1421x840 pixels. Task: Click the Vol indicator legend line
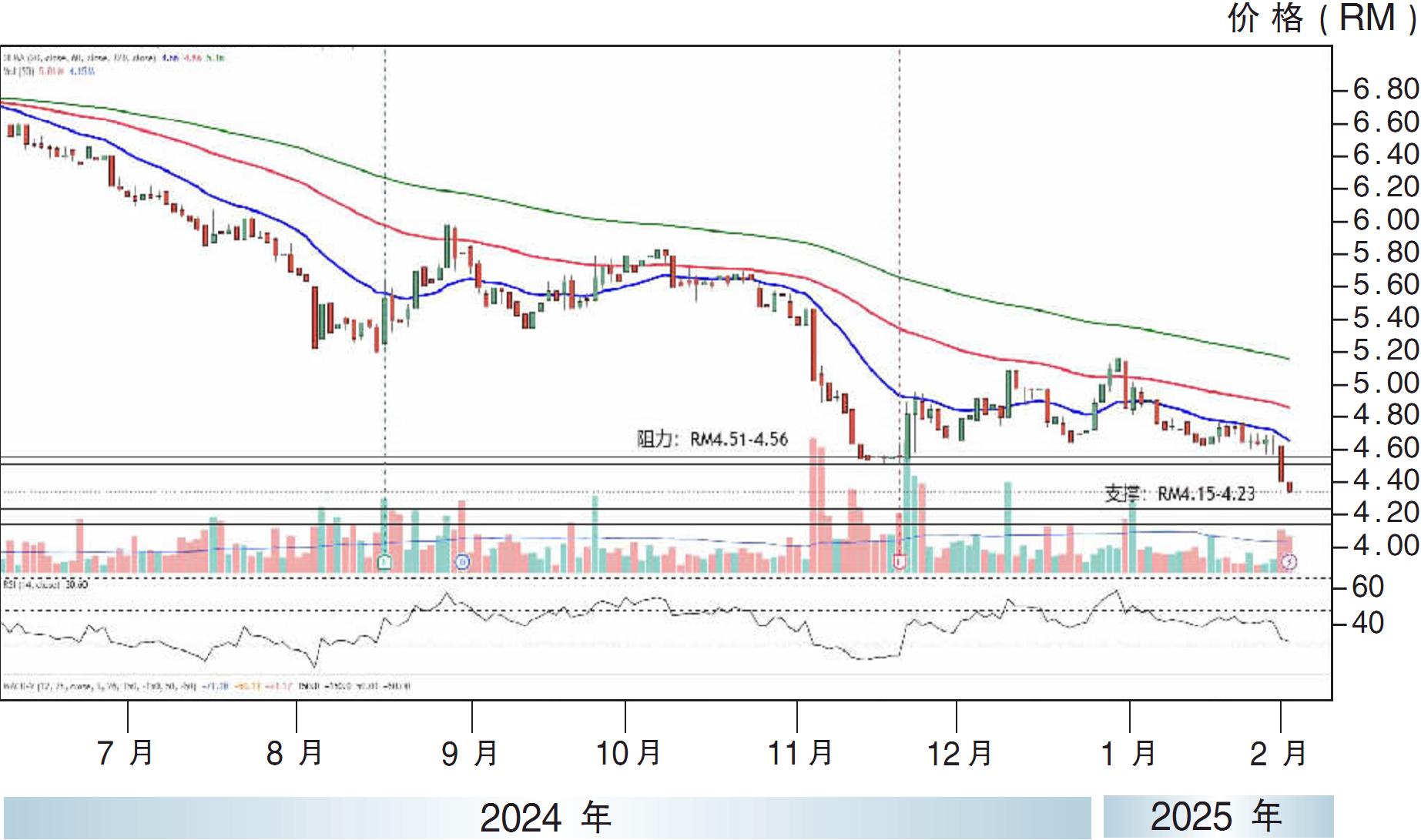pyautogui.click(x=49, y=71)
